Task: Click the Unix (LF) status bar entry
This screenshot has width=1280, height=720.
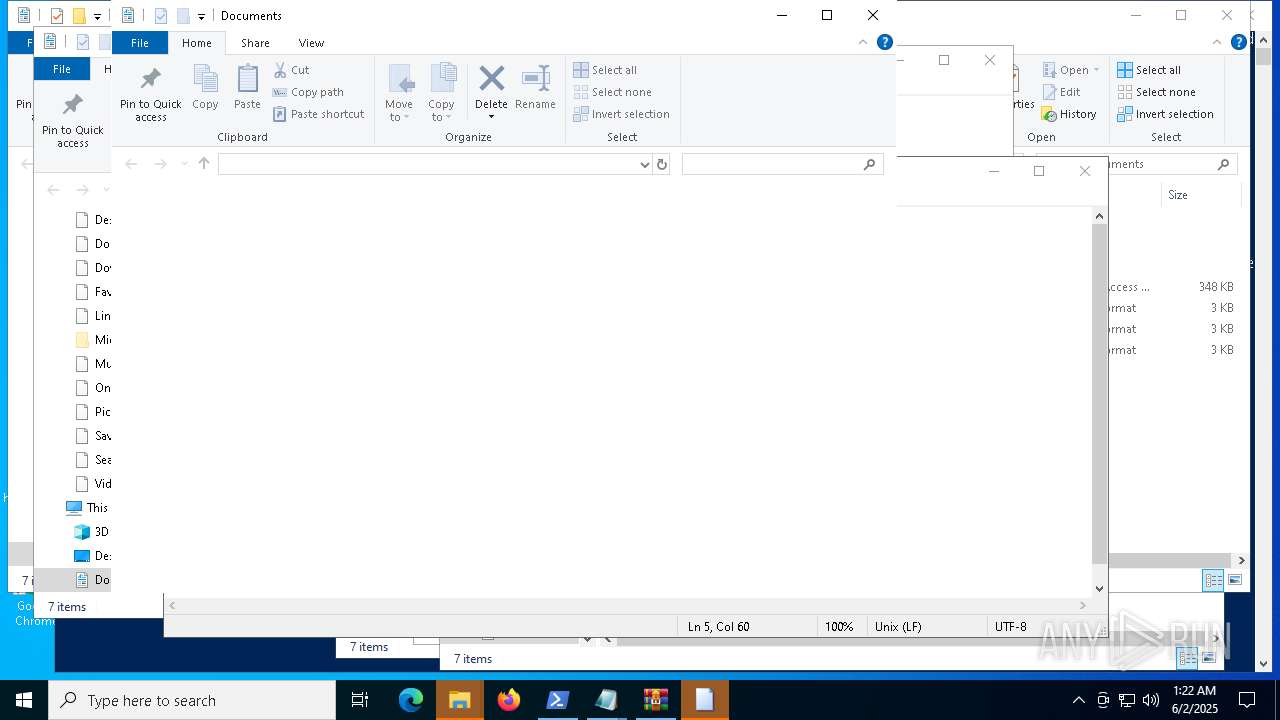Action: [x=898, y=627]
